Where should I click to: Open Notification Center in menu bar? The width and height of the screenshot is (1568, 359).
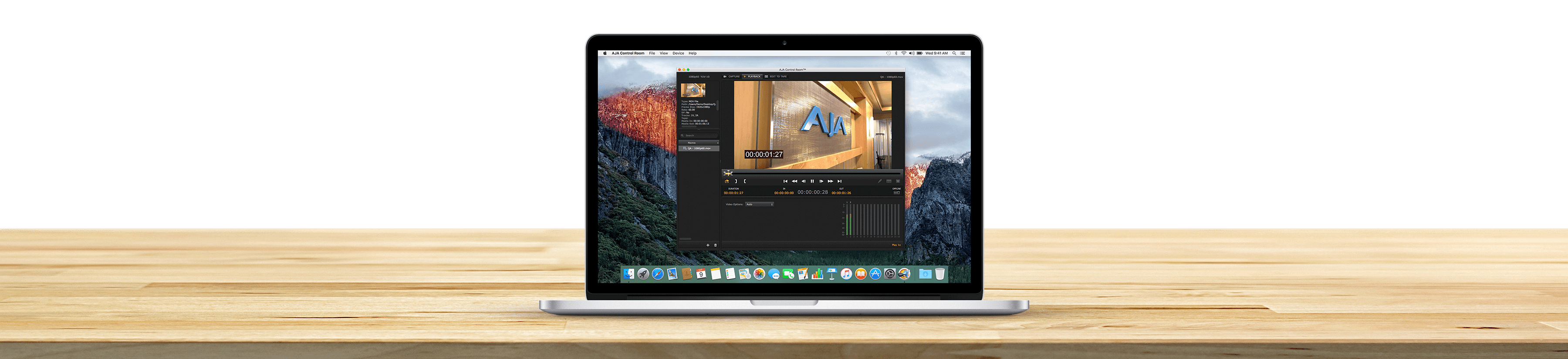pyautogui.click(x=962, y=54)
